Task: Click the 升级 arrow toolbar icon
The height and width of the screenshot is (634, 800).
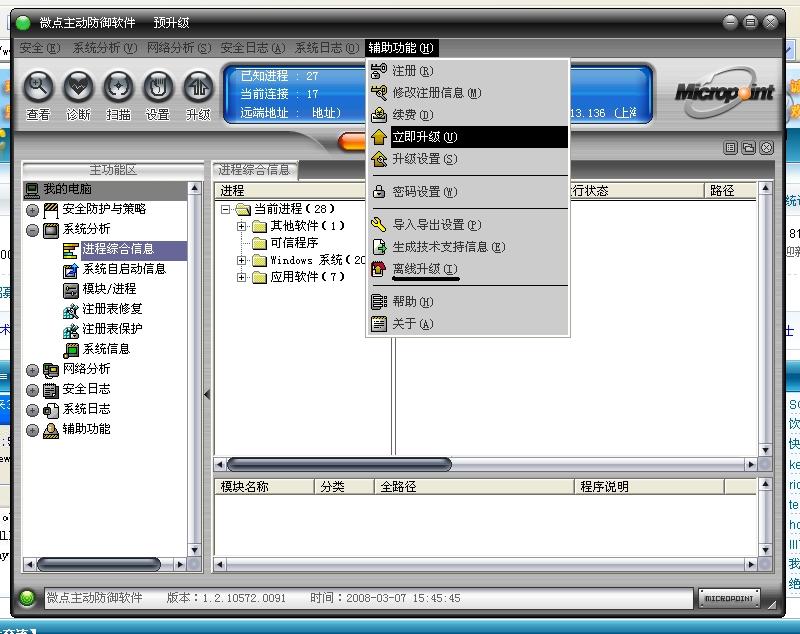Action: click(198, 87)
